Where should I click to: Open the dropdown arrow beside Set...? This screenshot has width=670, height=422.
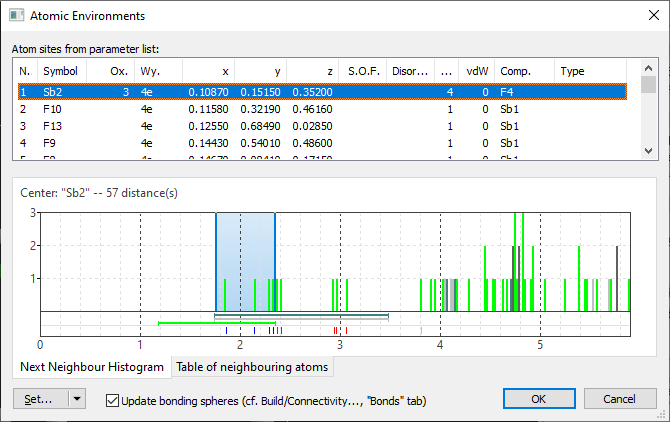click(x=78, y=400)
